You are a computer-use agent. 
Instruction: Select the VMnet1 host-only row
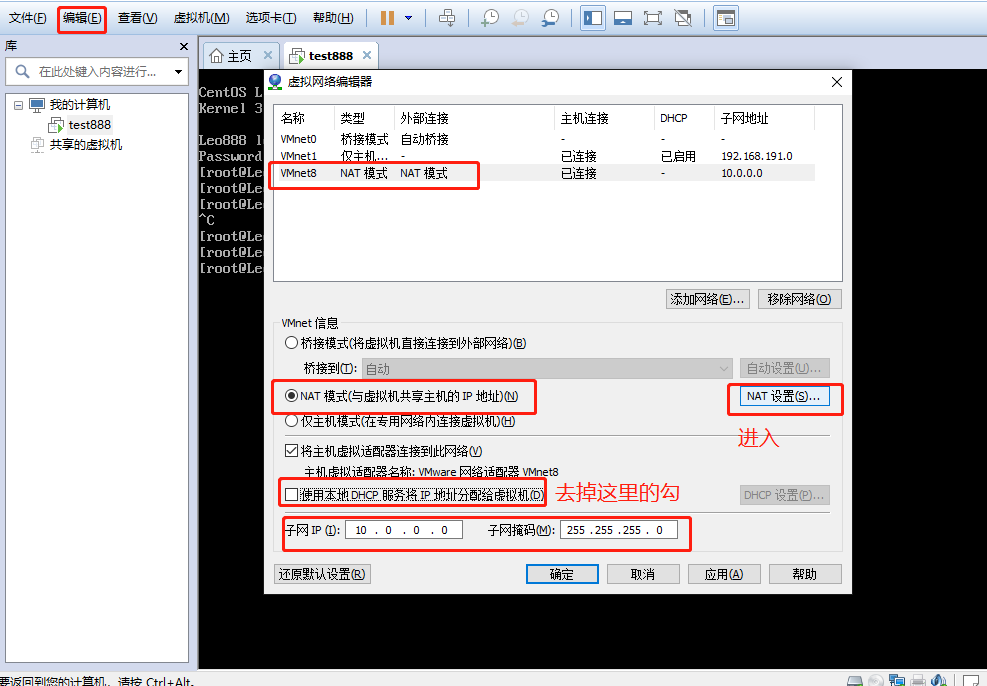(x=546, y=156)
